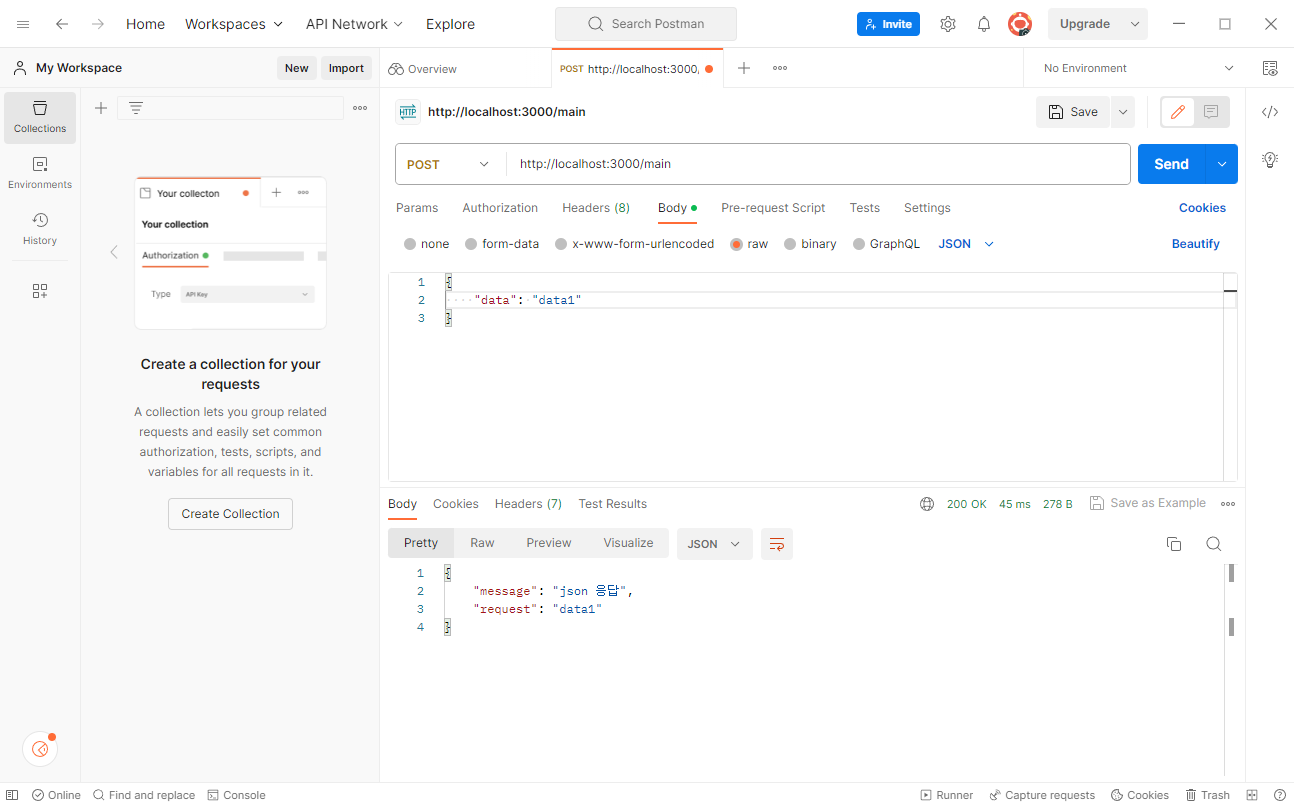Open the raw body JSON format dropdown
Viewport: 1294px width, 807px height.
coord(966,244)
